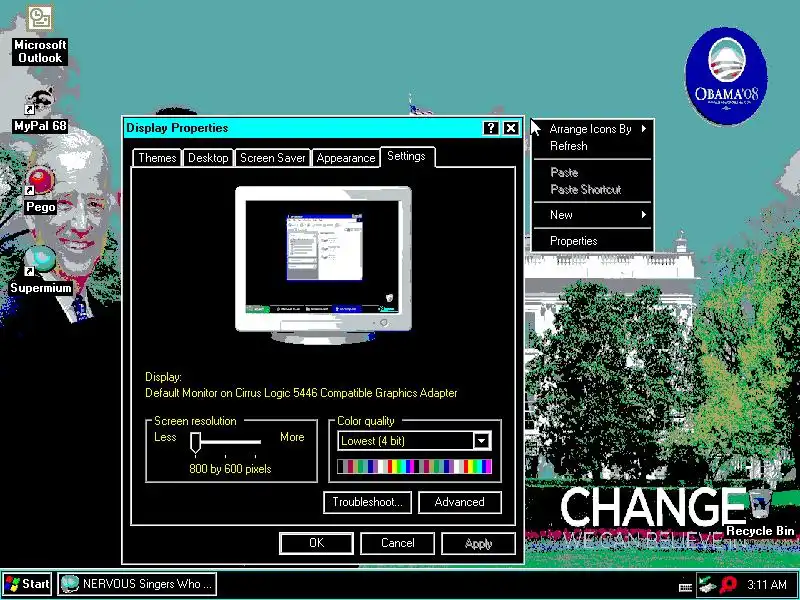Switch to the Desktop tab
The width and height of the screenshot is (800, 600).
(x=208, y=158)
